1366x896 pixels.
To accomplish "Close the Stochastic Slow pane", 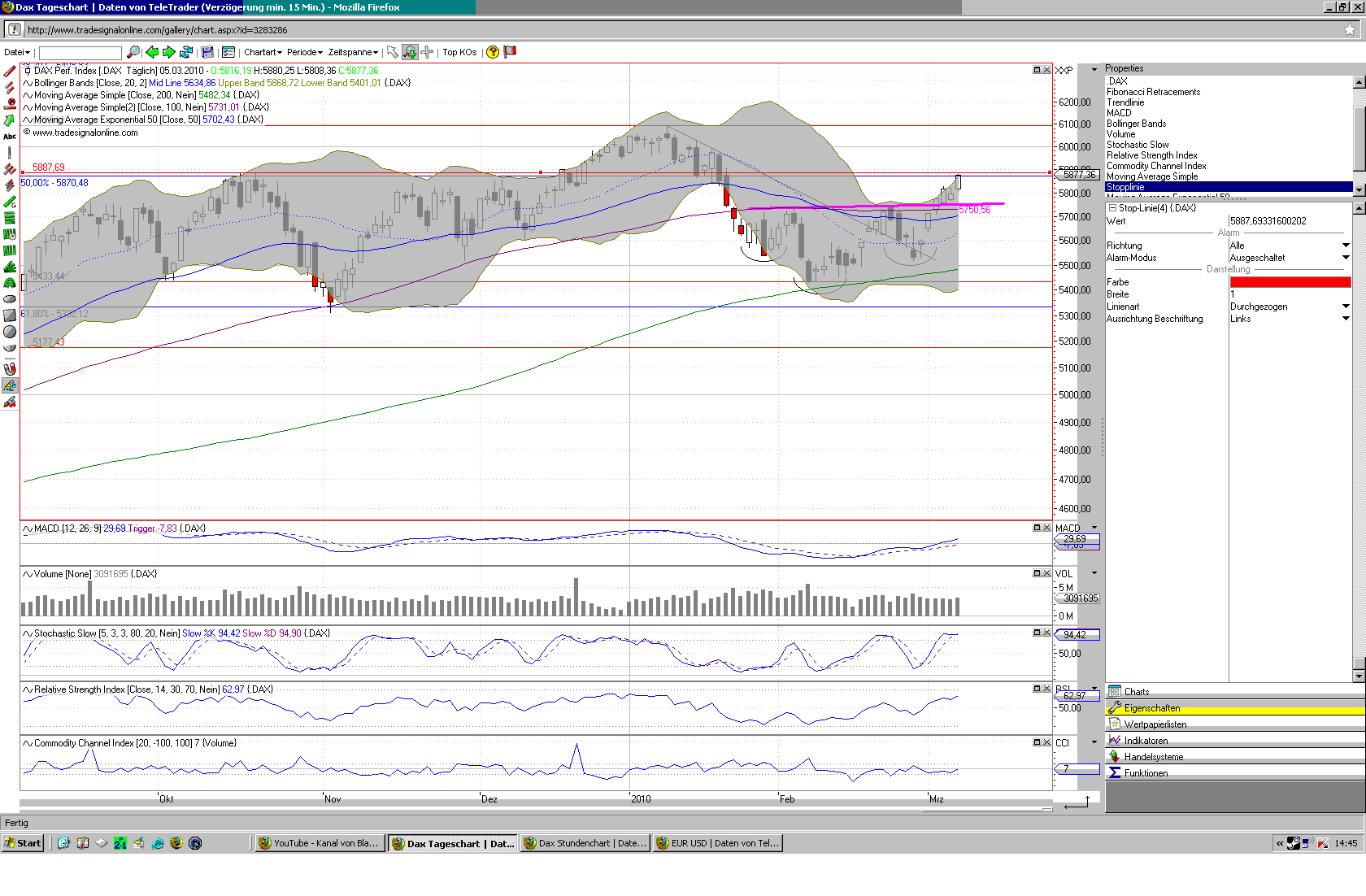I will (1047, 633).
